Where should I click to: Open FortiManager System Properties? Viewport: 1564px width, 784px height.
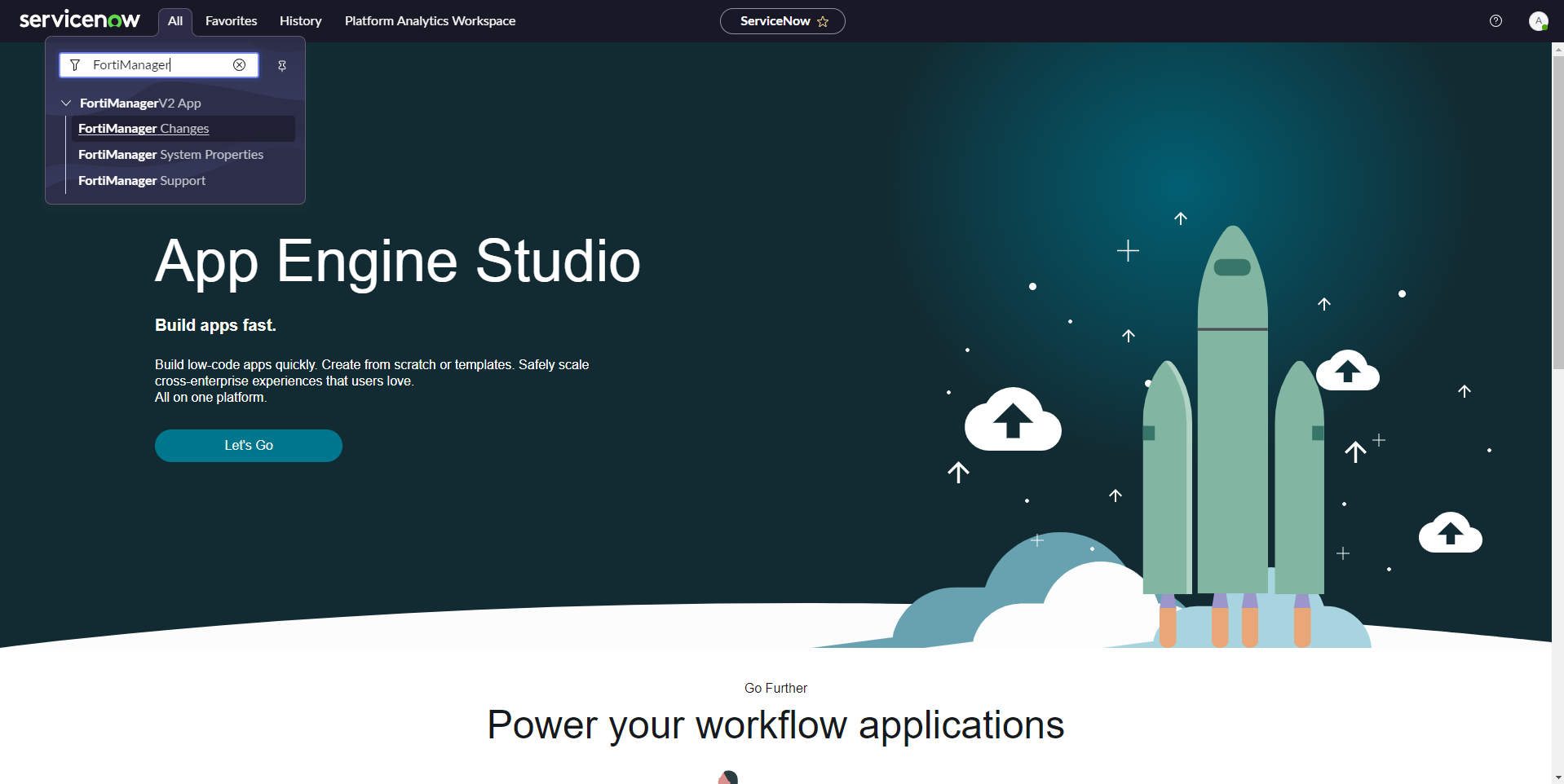[x=170, y=155]
